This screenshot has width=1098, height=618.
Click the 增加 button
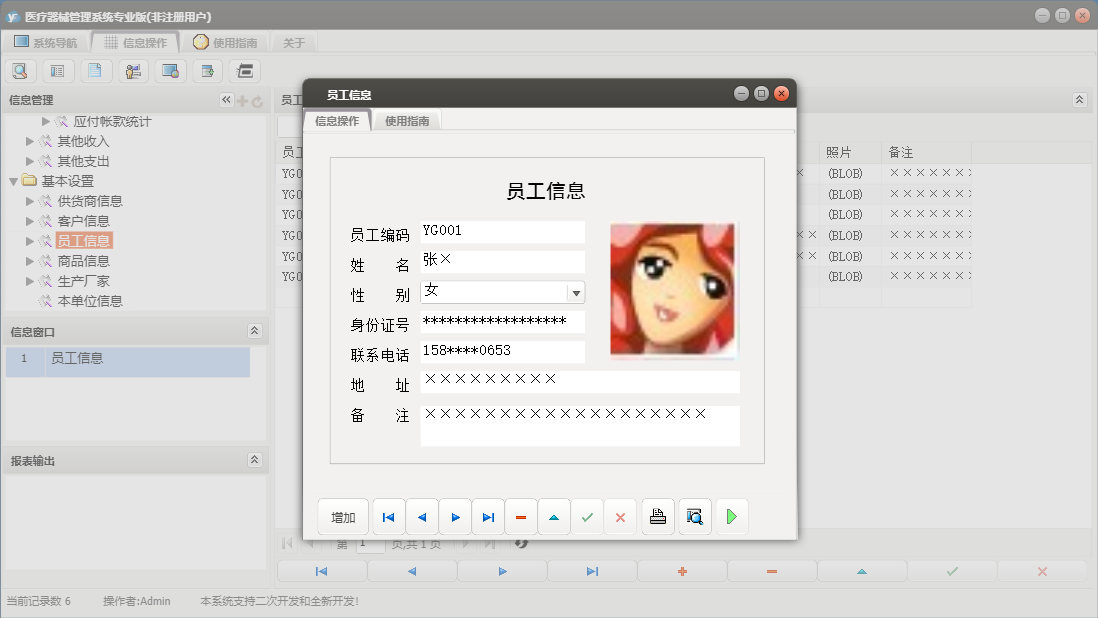pos(343,517)
